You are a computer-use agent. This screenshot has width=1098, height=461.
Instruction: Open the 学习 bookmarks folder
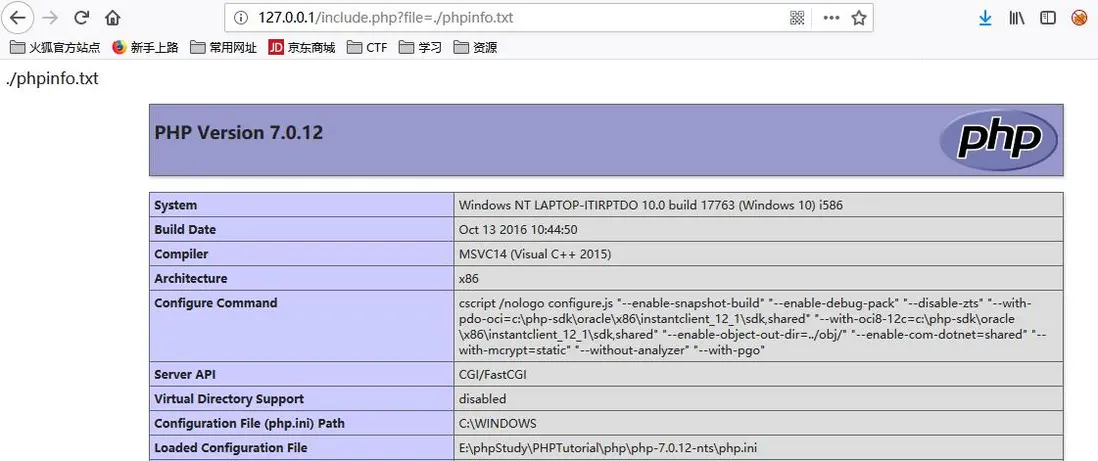coord(420,48)
